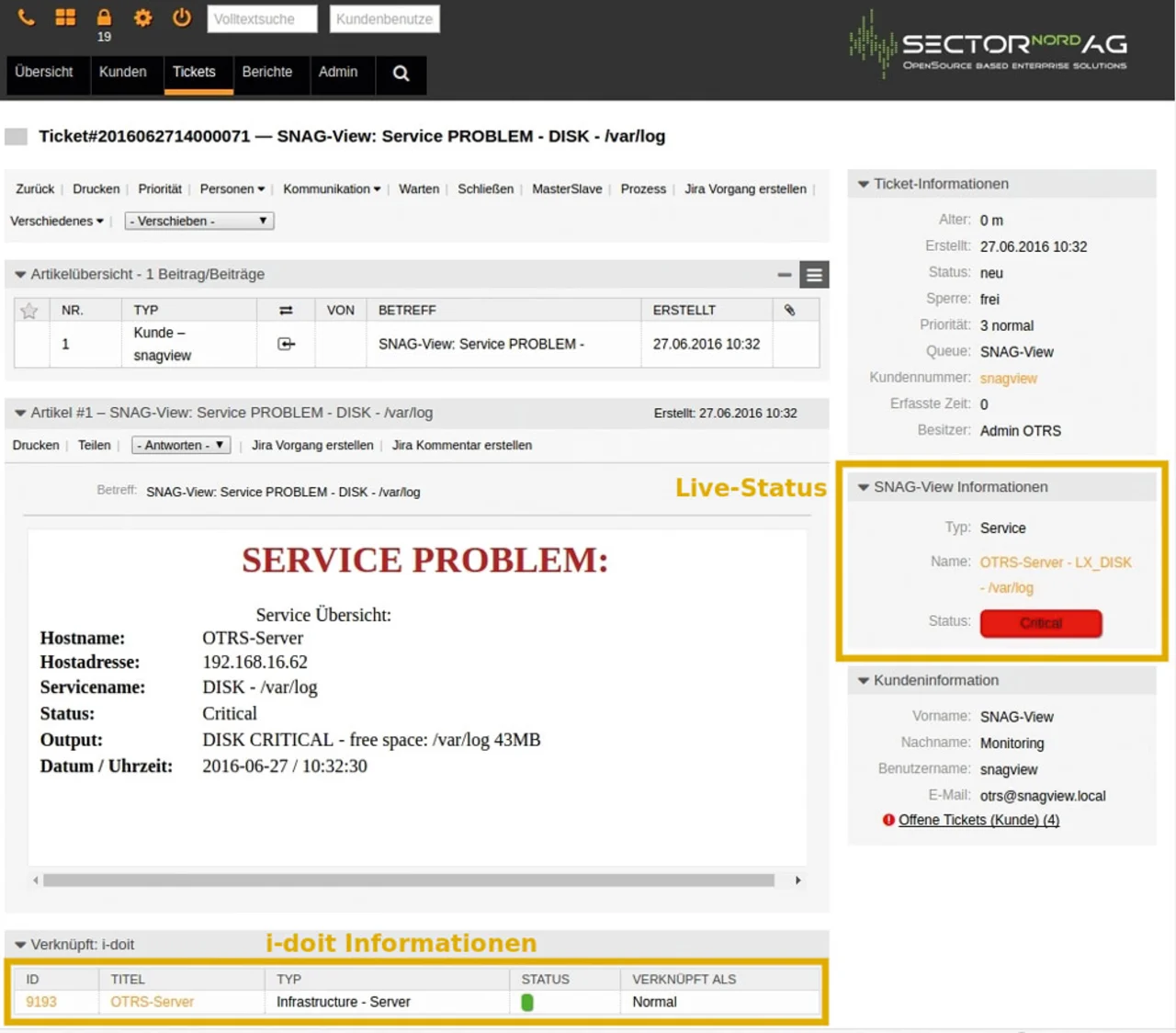Click the power logout icon
This screenshot has width=1176, height=1033.
point(182,17)
